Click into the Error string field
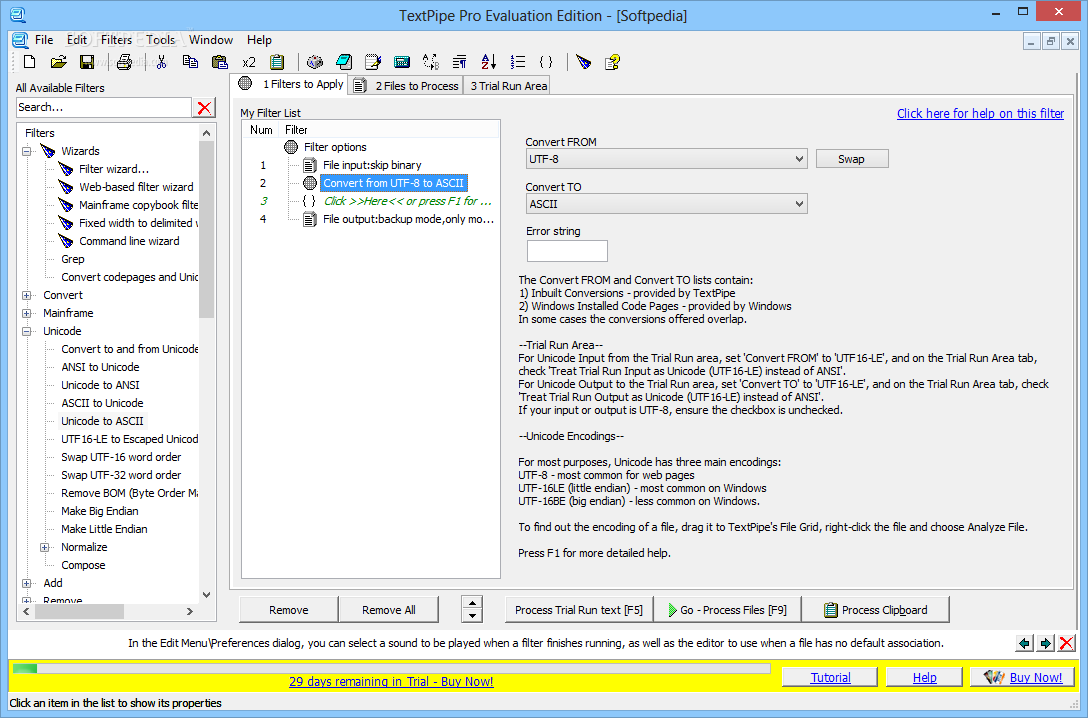The height and width of the screenshot is (718, 1088). coord(567,251)
